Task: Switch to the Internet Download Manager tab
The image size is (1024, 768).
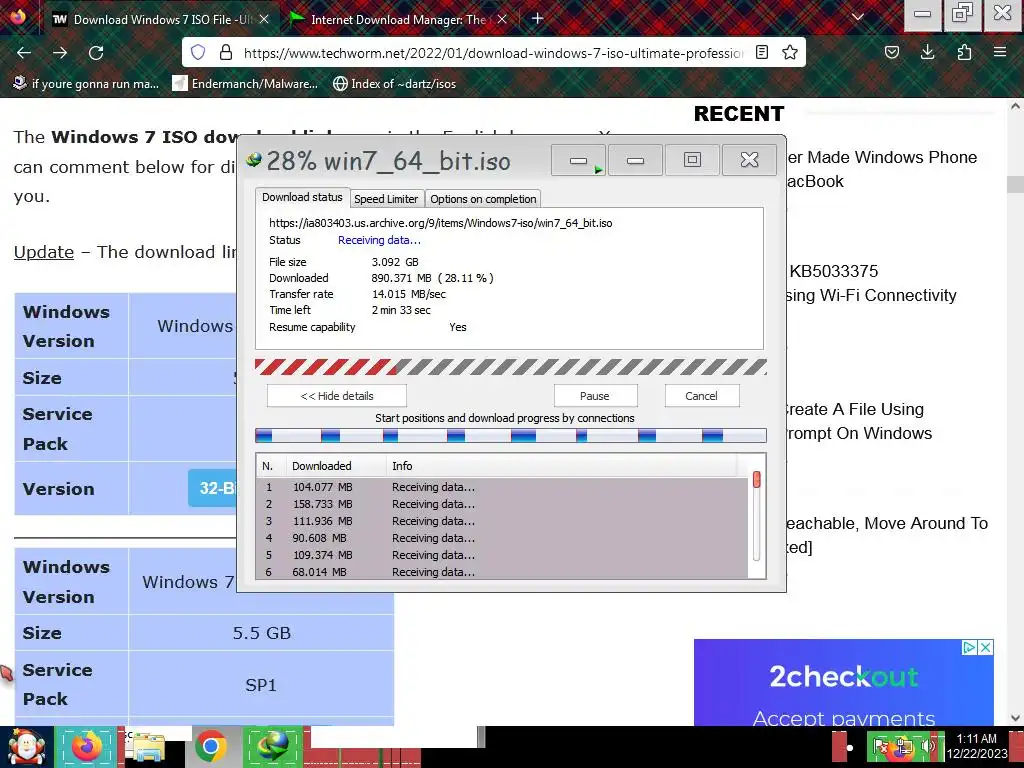Action: (398, 20)
